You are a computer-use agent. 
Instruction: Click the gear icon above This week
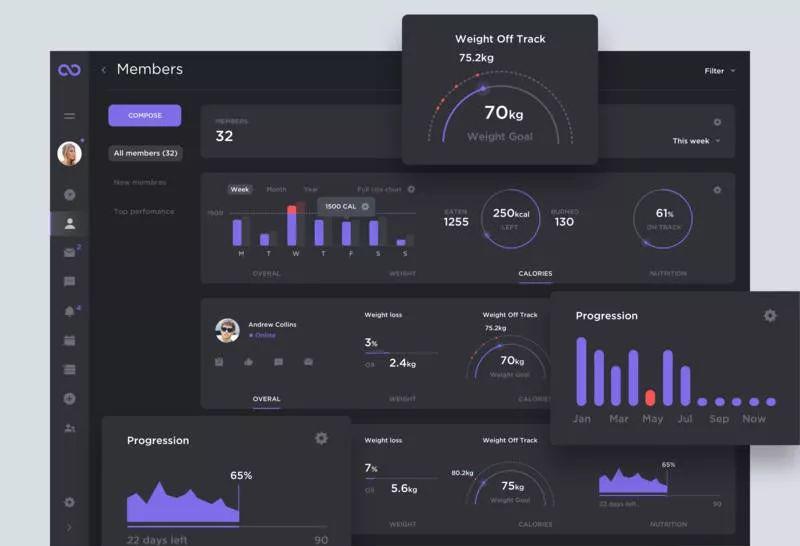(x=717, y=122)
